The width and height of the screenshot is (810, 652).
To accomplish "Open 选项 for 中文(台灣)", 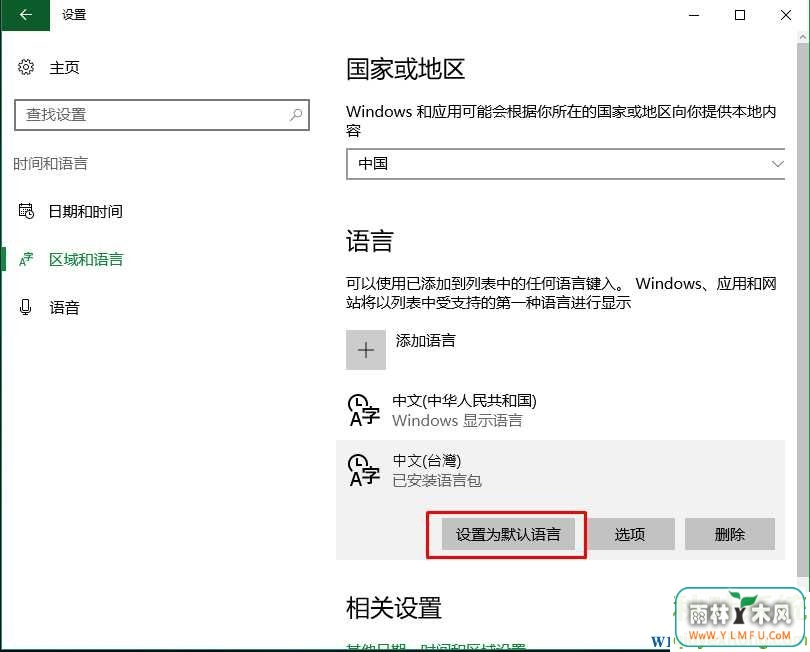I will 630,534.
